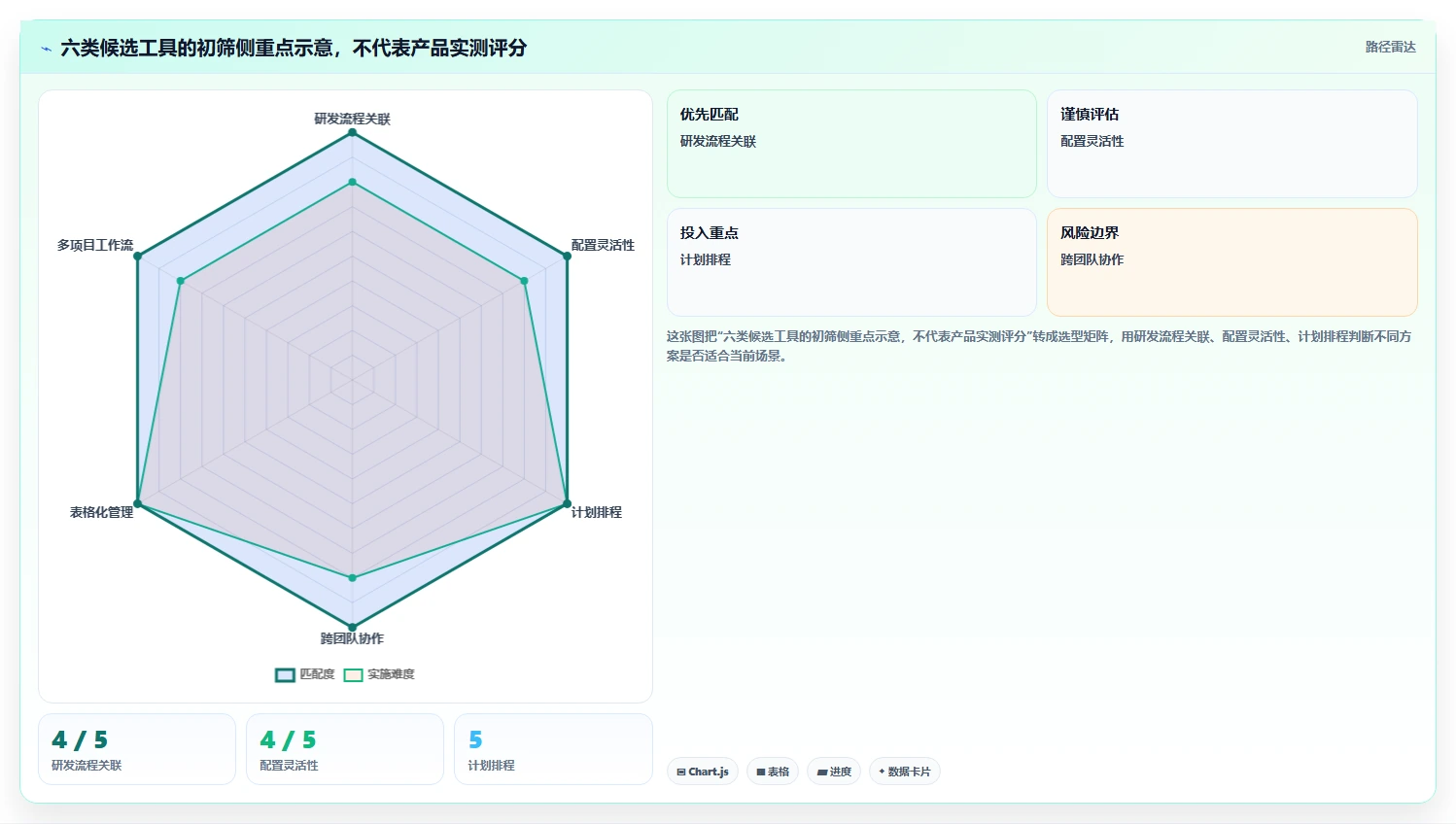Open the 投入重点 card
Viewport: 1456px width, 824px height.
pos(851,262)
